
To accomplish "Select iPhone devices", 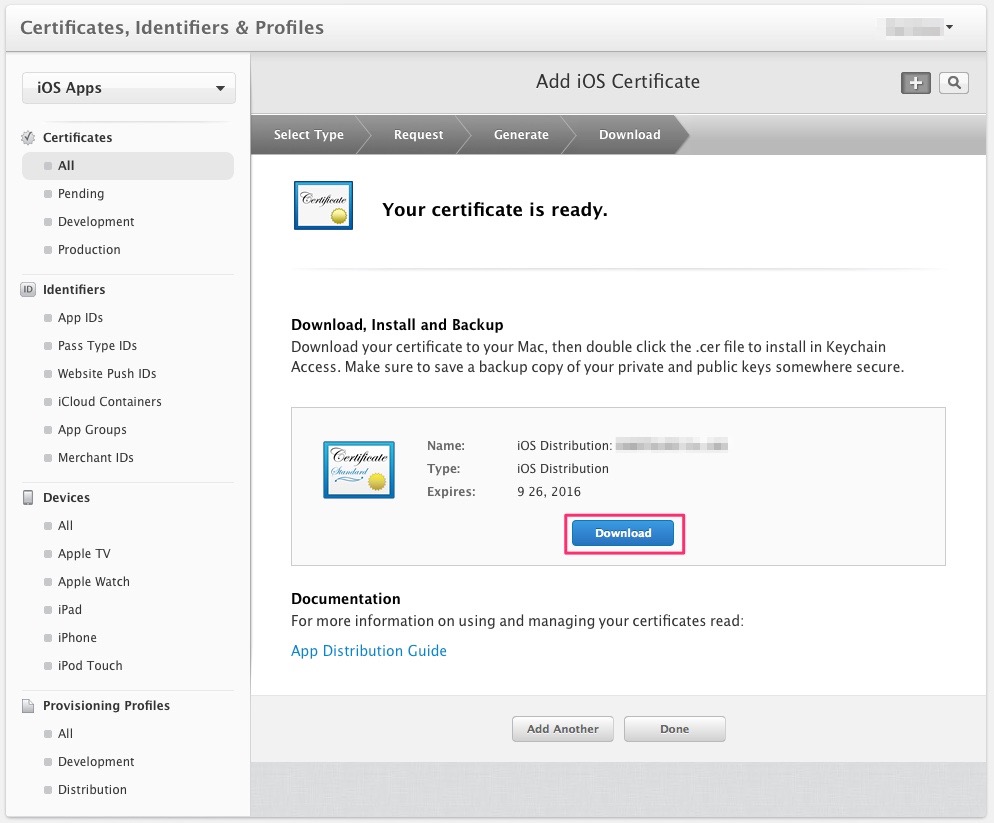I will tap(77, 637).
